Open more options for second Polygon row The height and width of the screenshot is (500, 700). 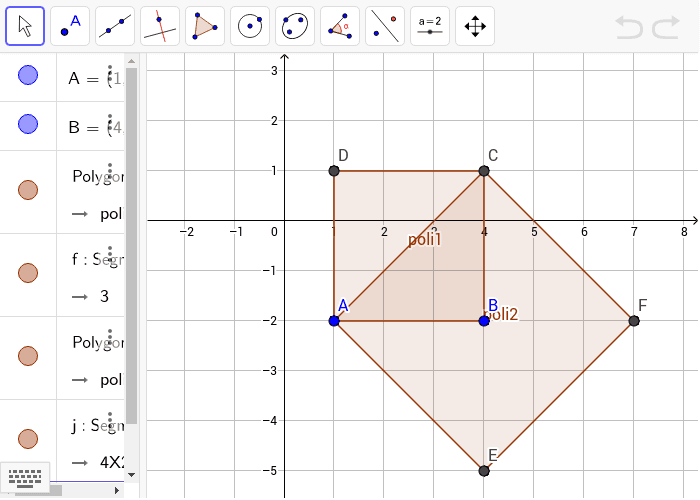click(110, 338)
